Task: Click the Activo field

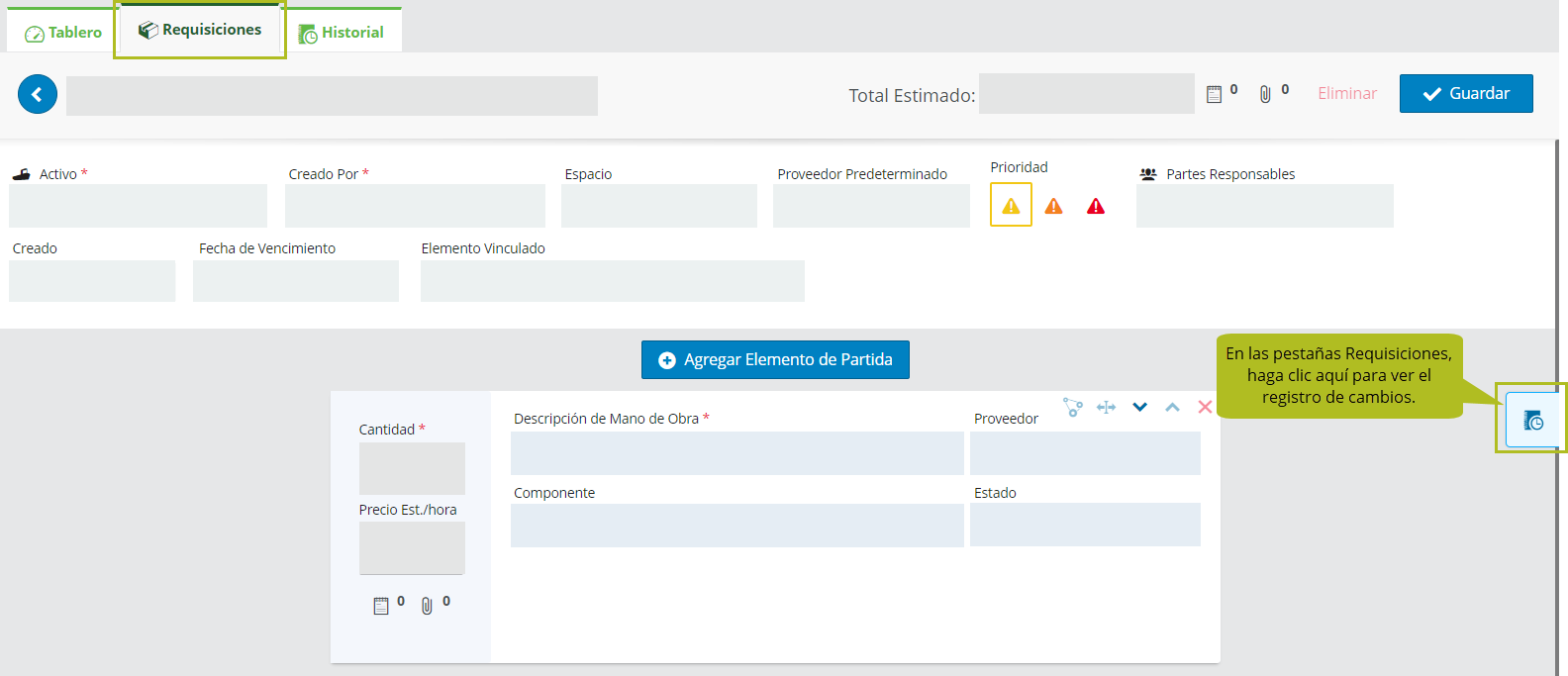Action: 138,206
